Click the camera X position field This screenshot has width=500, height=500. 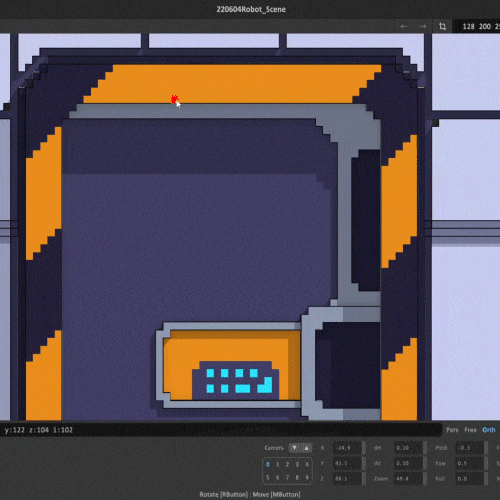tap(347, 448)
